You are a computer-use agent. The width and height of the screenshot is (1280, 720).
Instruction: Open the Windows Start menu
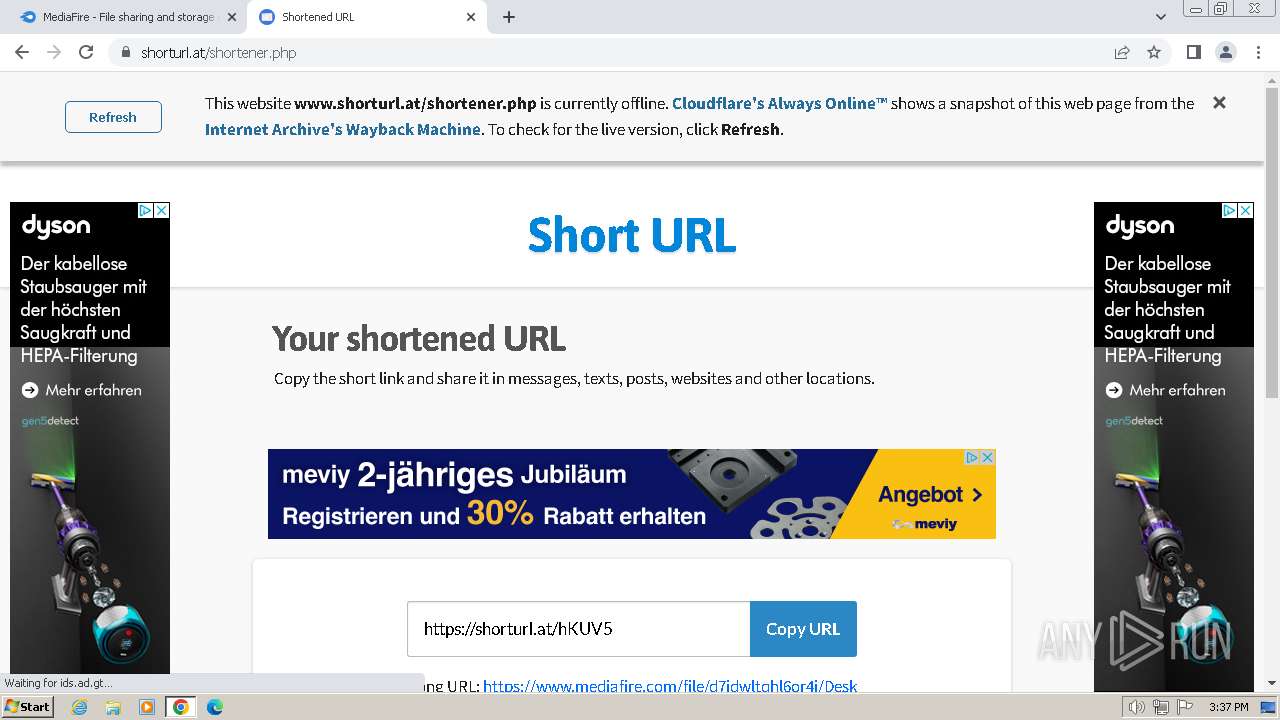(x=28, y=707)
